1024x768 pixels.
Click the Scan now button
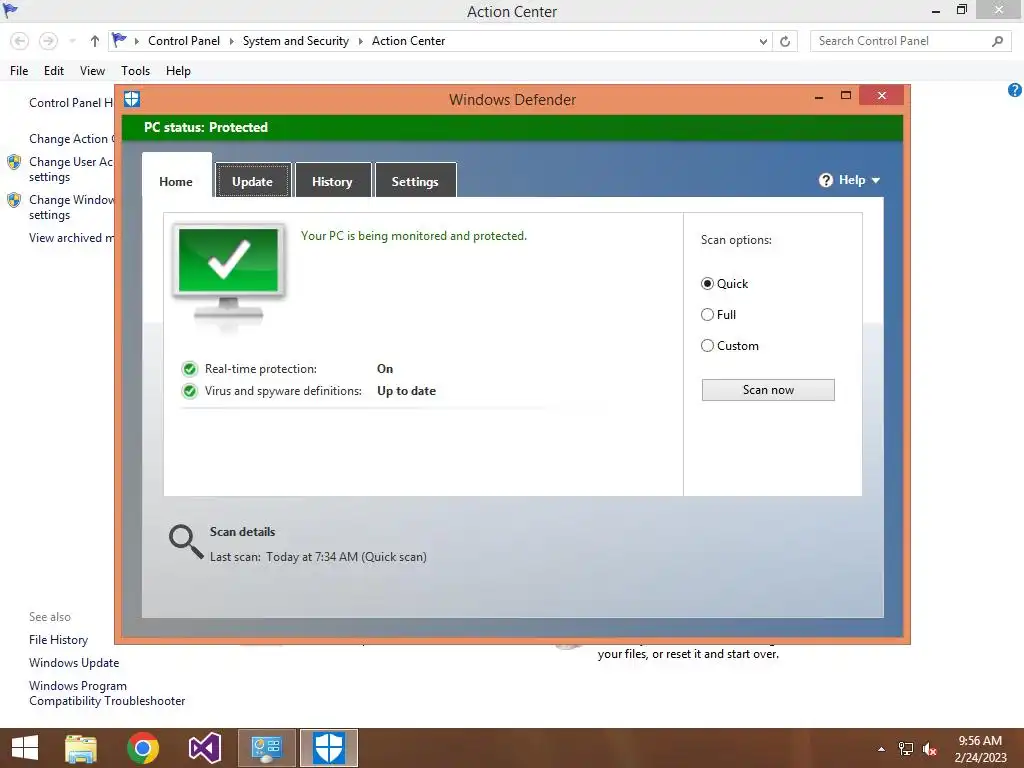(x=768, y=390)
